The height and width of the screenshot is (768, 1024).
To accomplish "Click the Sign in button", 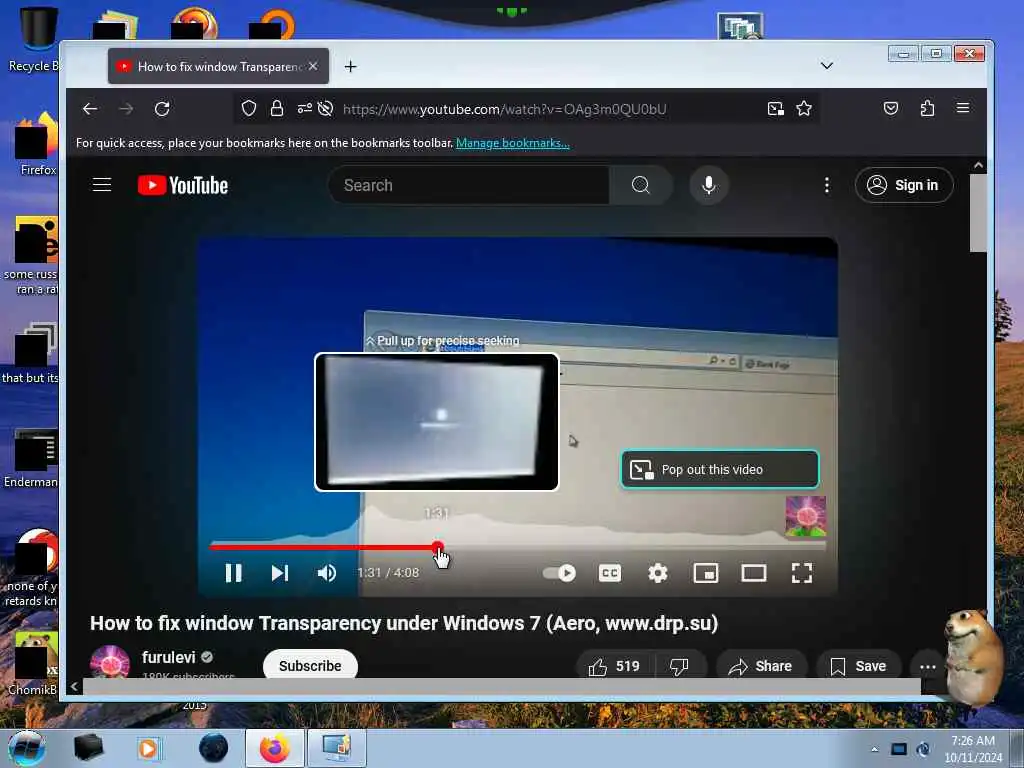I will (904, 185).
